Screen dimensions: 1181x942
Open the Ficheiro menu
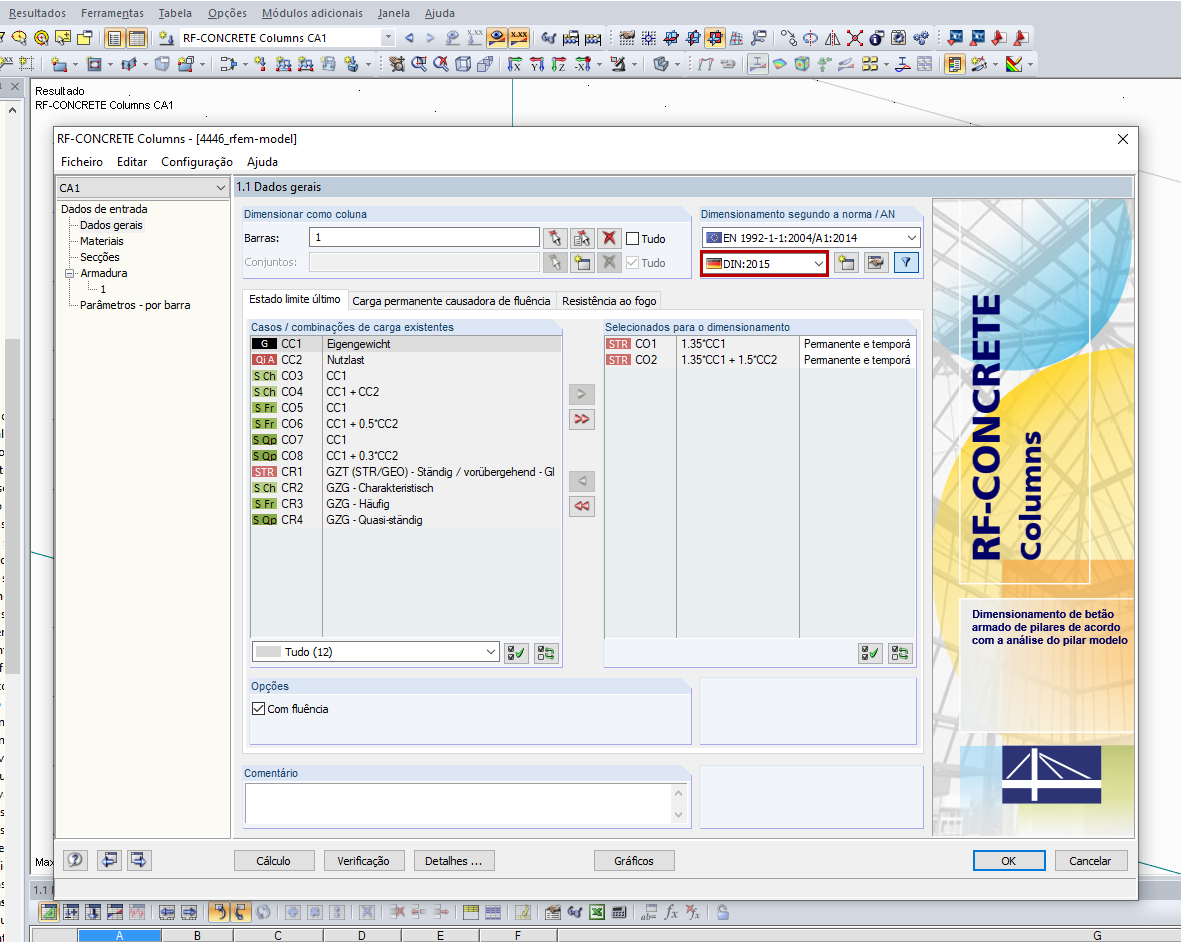pyautogui.click(x=82, y=162)
